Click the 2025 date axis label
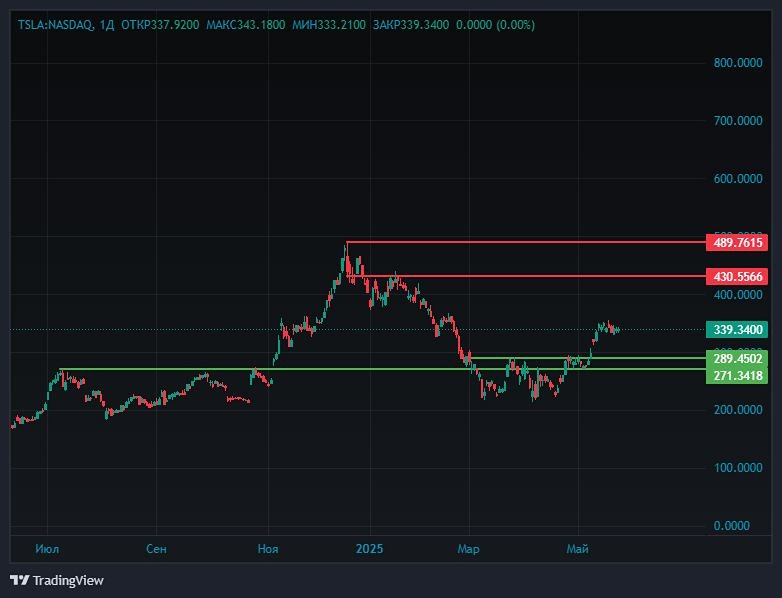The height and width of the screenshot is (598, 782). pos(370,549)
